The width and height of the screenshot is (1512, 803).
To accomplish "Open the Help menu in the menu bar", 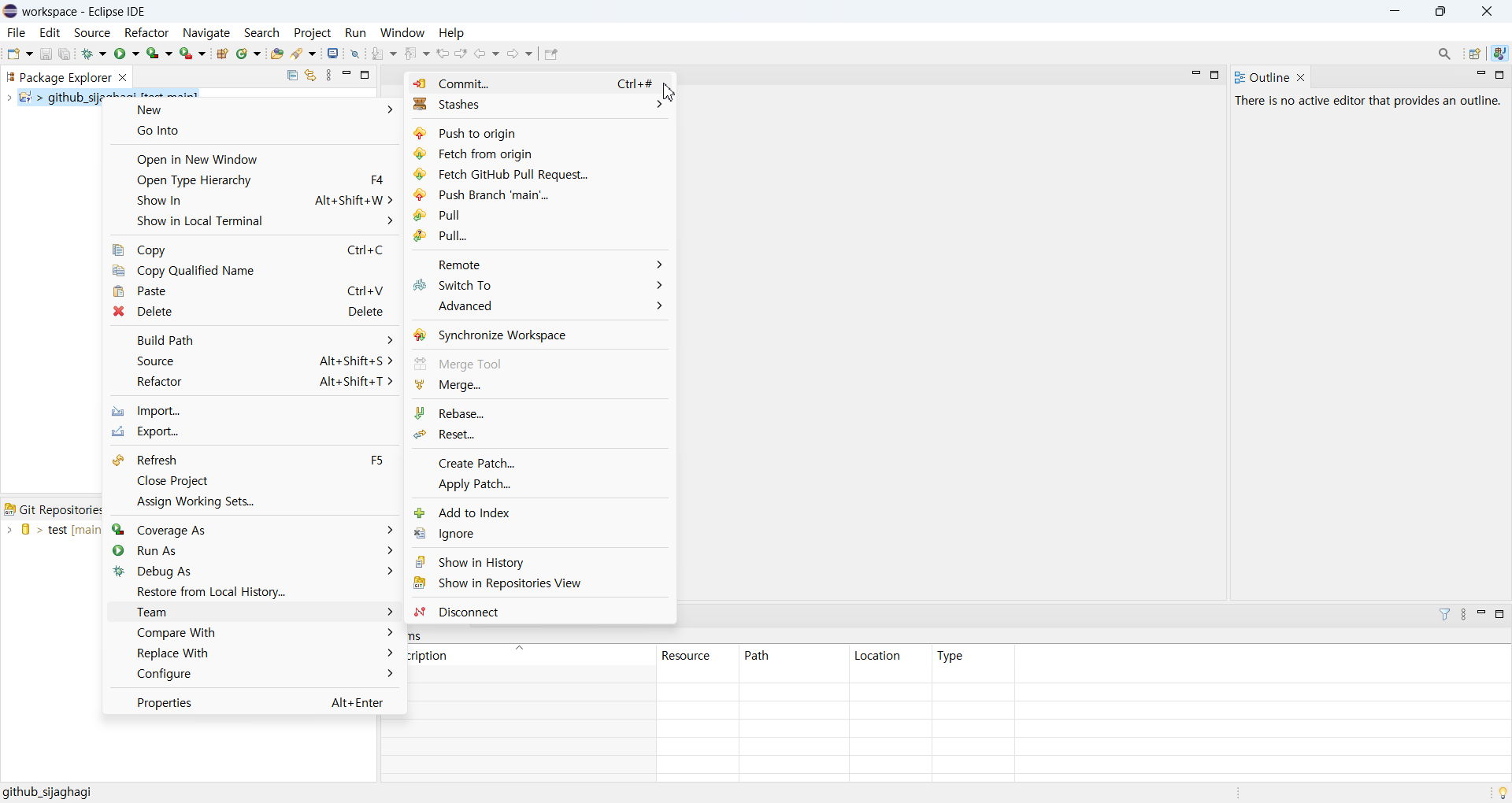I will (x=452, y=33).
